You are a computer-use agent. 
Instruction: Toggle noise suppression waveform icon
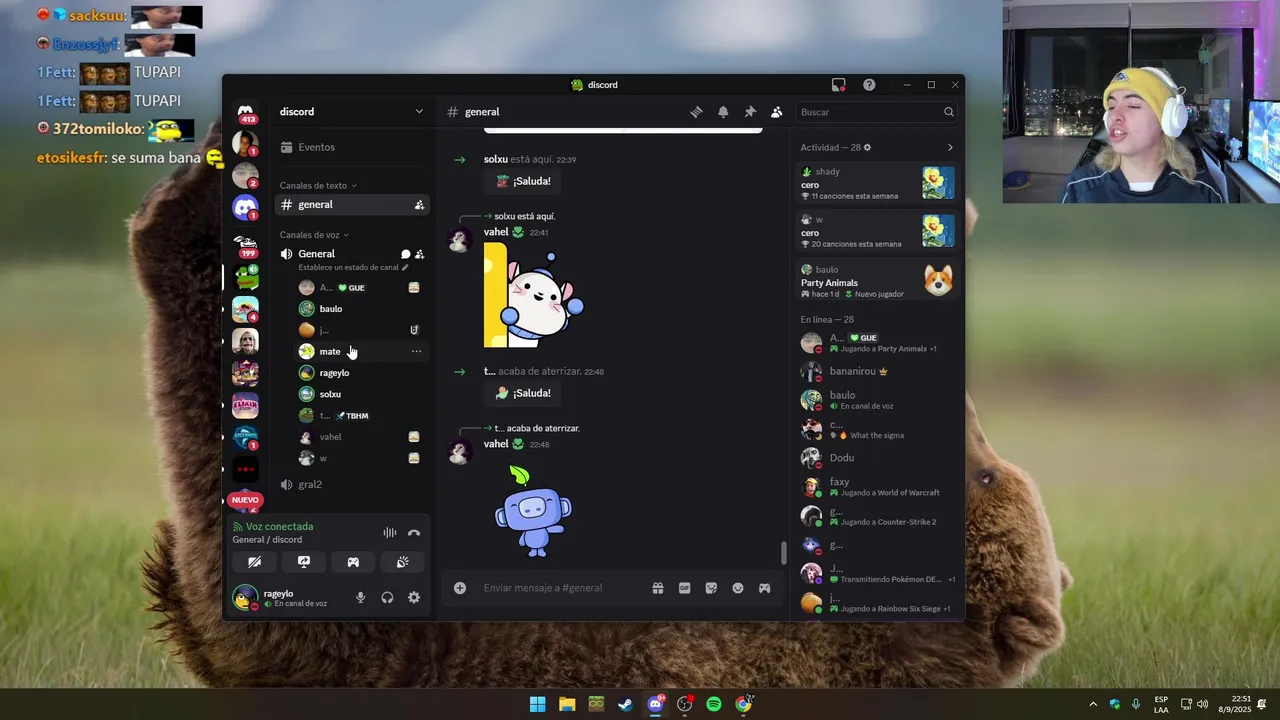[389, 533]
